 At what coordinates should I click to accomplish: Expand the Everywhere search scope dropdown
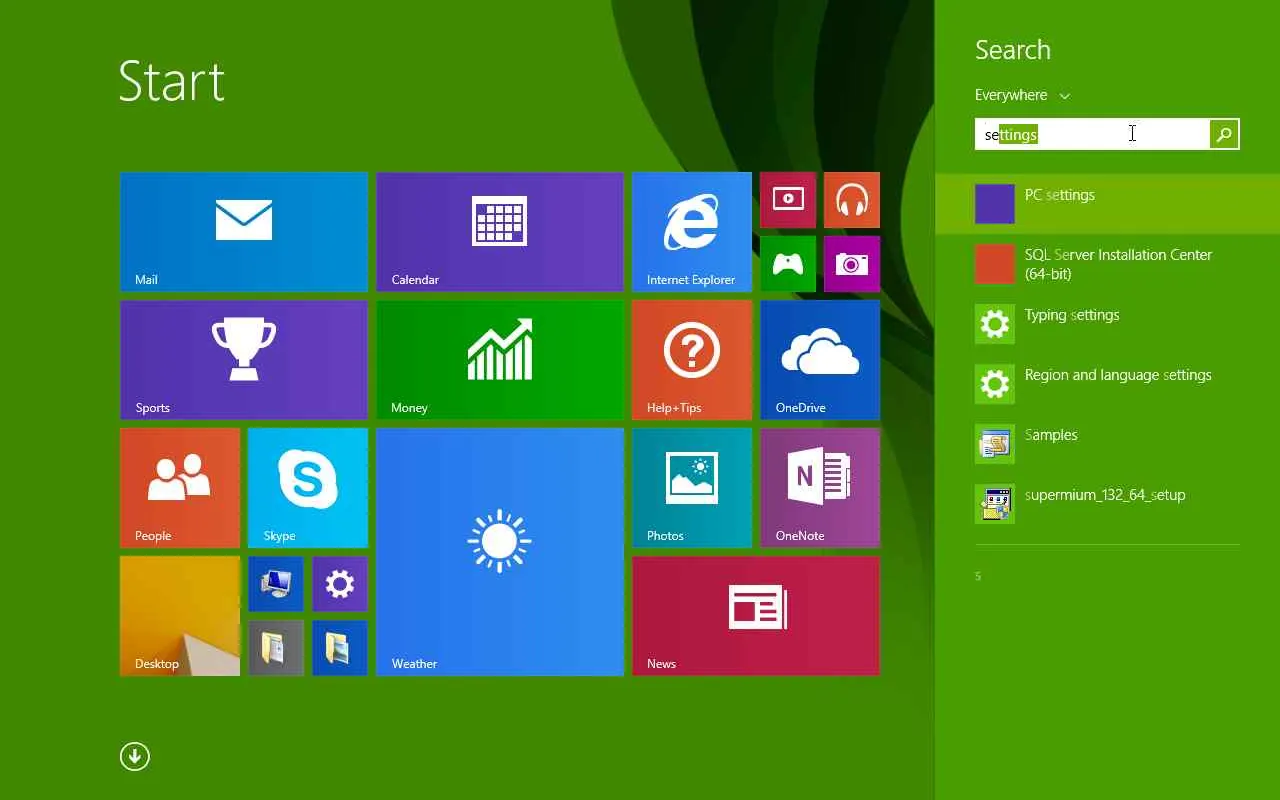pyautogui.click(x=1022, y=95)
